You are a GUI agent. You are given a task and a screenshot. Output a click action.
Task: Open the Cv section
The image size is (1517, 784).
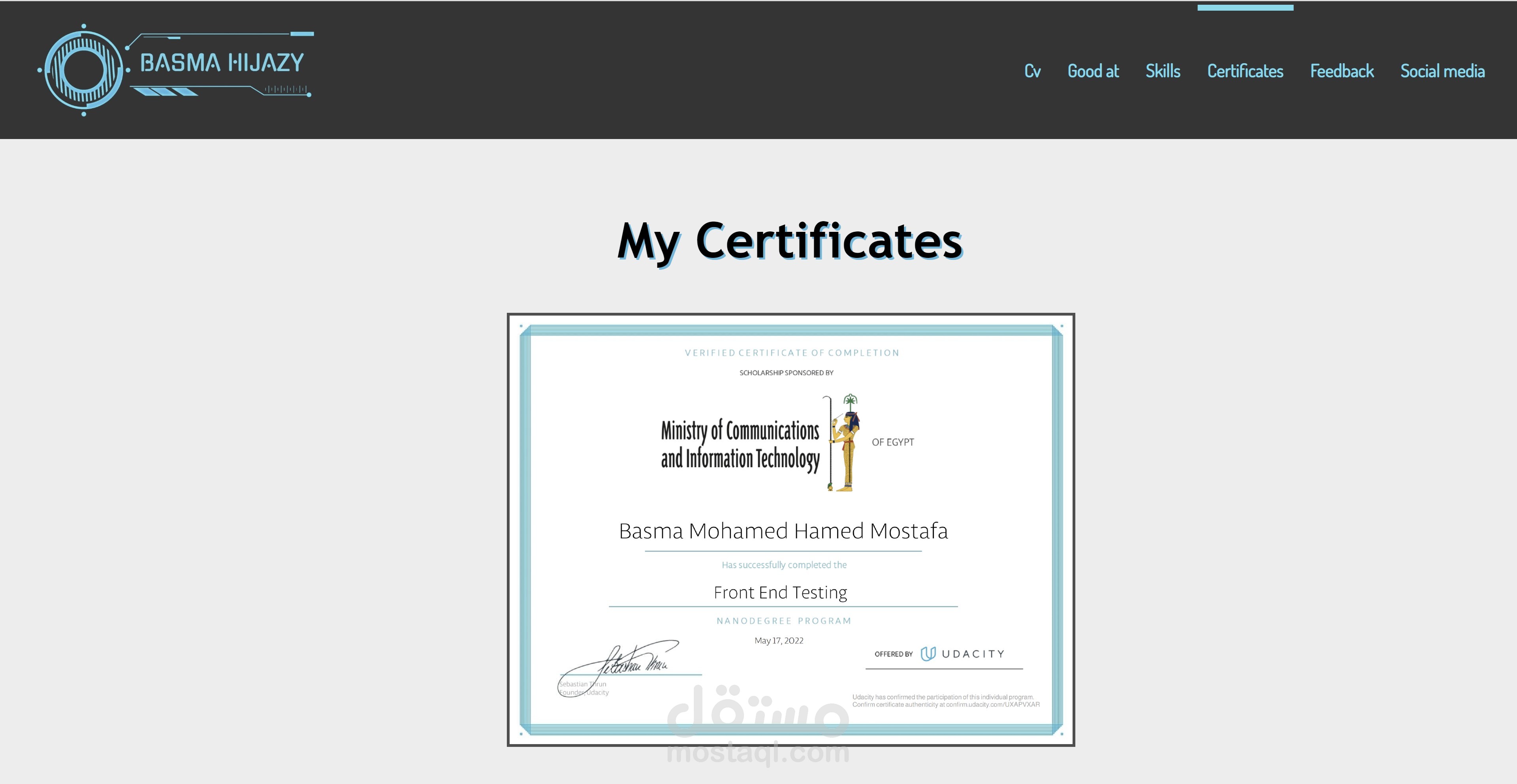1032,71
